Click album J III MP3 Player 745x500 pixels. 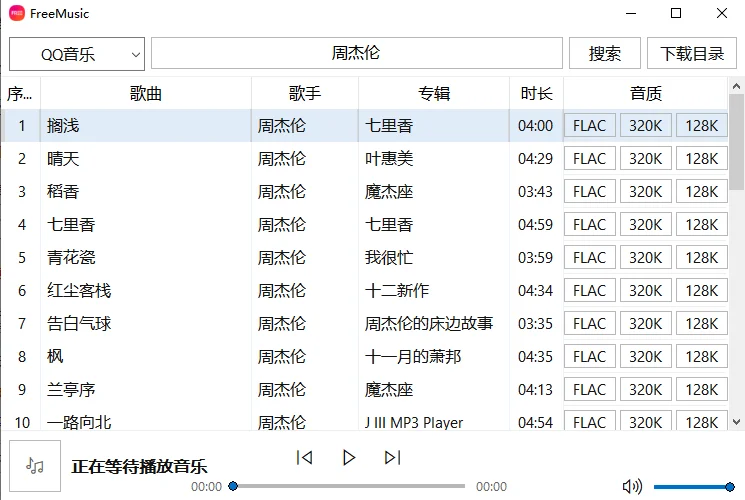[x=414, y=422]
